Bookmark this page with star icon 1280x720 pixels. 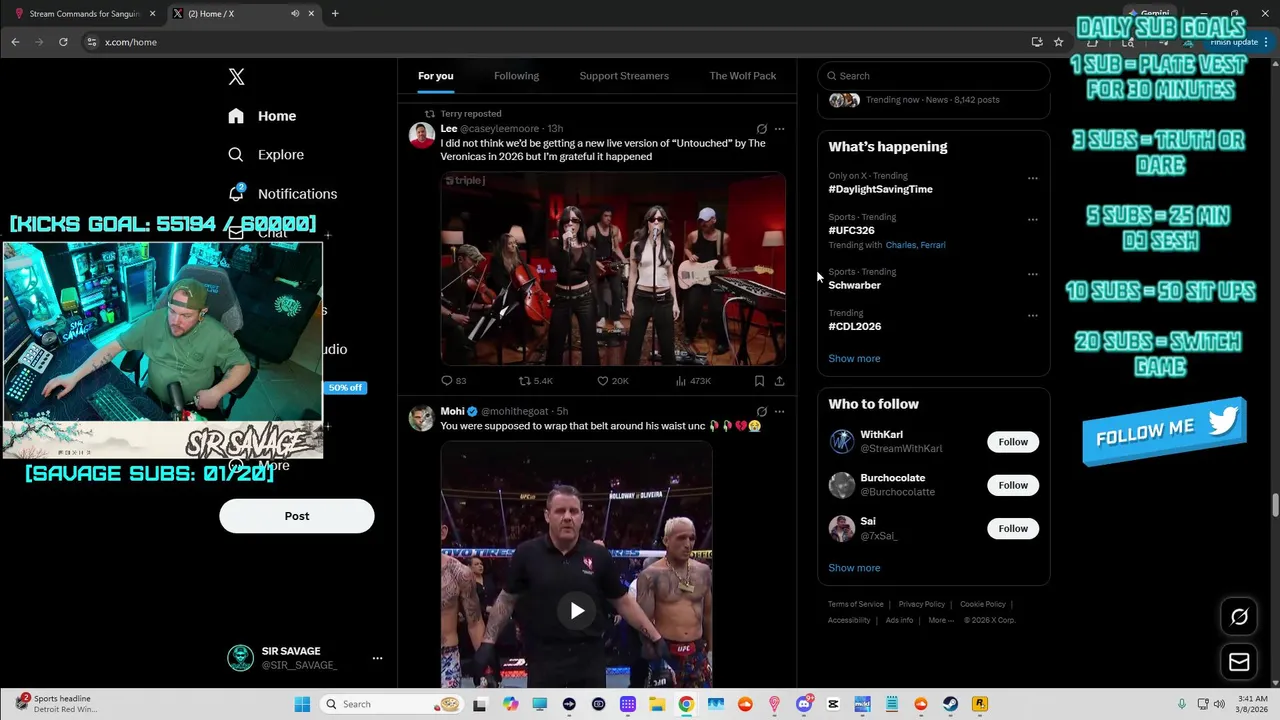coord(1059,42)
